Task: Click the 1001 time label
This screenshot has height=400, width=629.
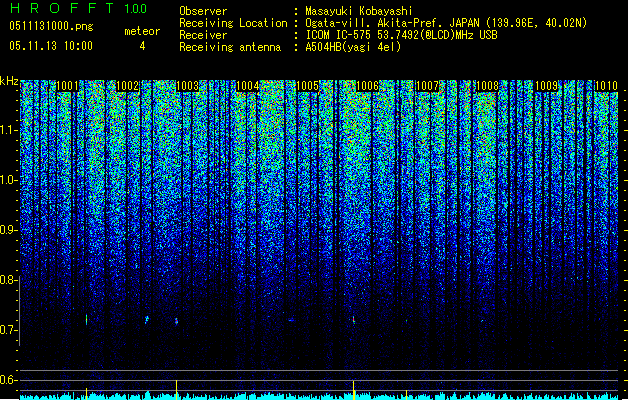Action: [67, 86]
